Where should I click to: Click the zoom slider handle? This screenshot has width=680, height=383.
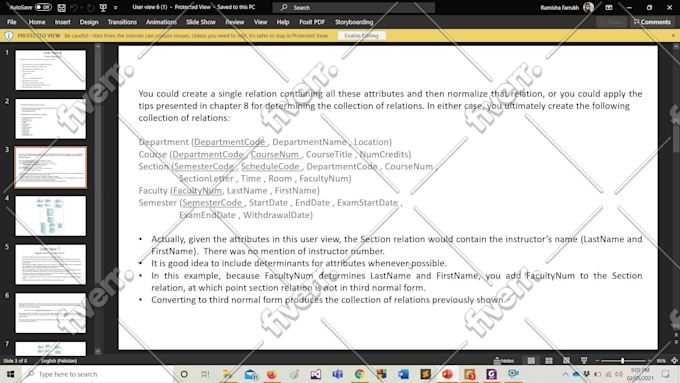pyautogui.click(x=622, y=360)
